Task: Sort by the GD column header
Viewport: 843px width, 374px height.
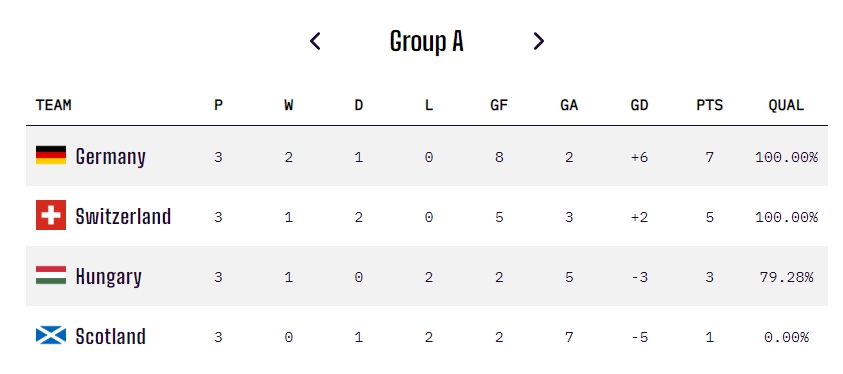Action: point(639,105)
